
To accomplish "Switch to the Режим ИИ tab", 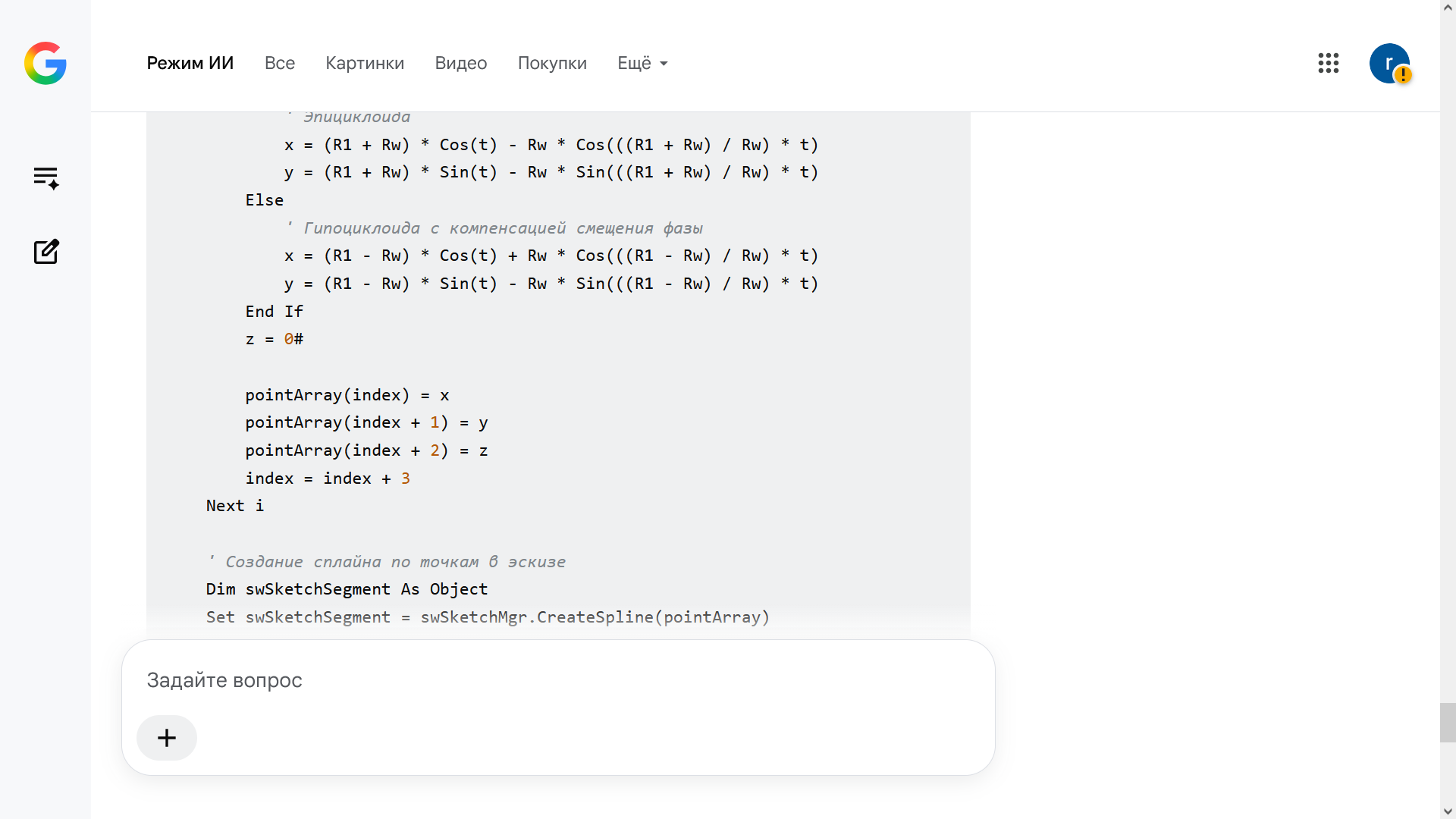I will [x=190, y=63].
